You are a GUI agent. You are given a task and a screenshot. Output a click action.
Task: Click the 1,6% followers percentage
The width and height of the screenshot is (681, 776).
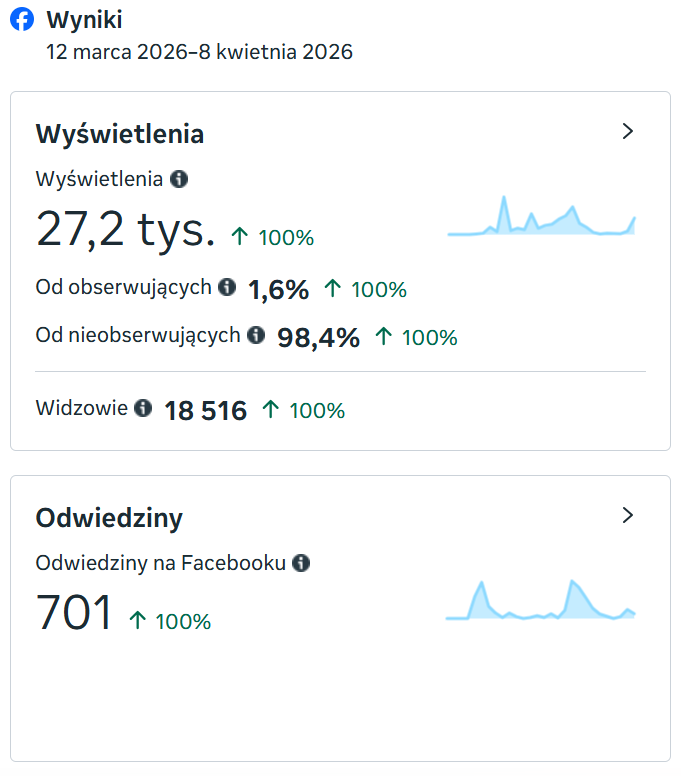coord(278,291)
